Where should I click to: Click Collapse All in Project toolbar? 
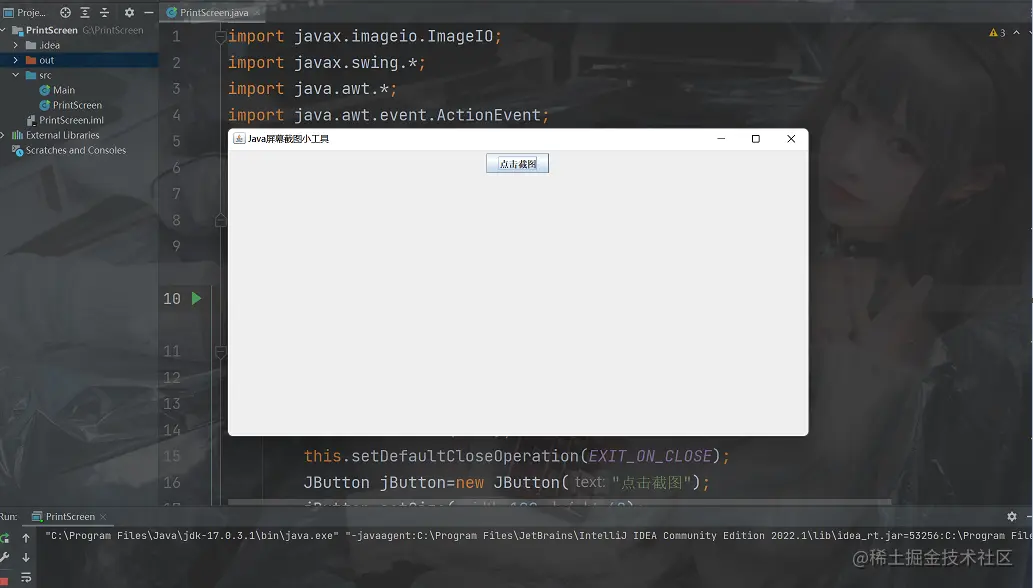(104, 13)
